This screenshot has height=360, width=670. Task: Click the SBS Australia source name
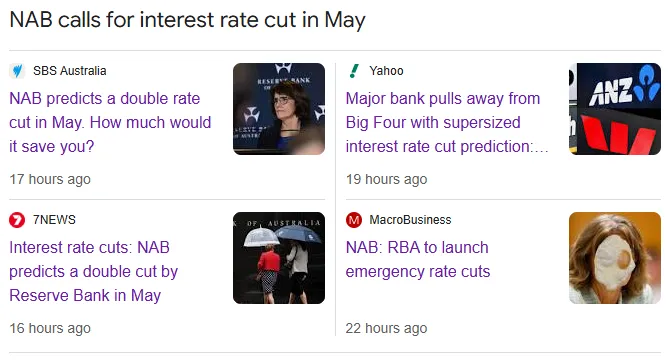point(70,71)
